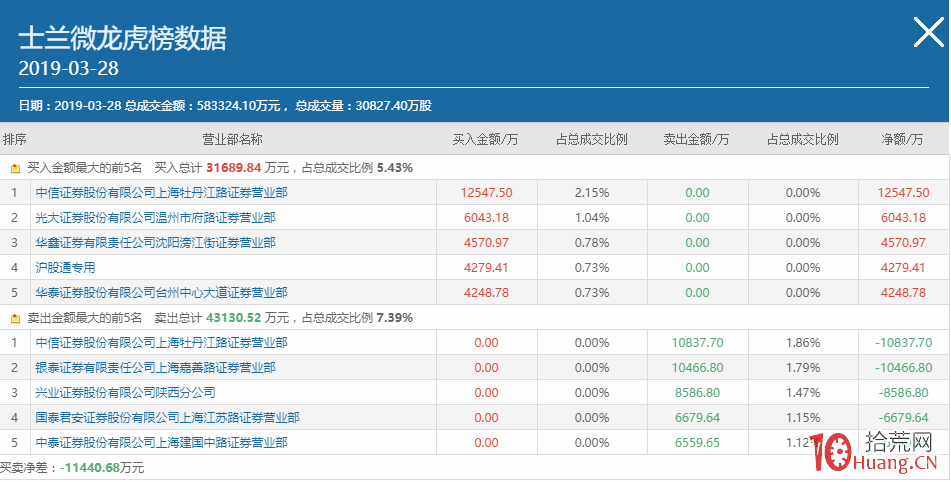Click the 1.04% cell
951x482 pixels.
click(x=592, y=218)
